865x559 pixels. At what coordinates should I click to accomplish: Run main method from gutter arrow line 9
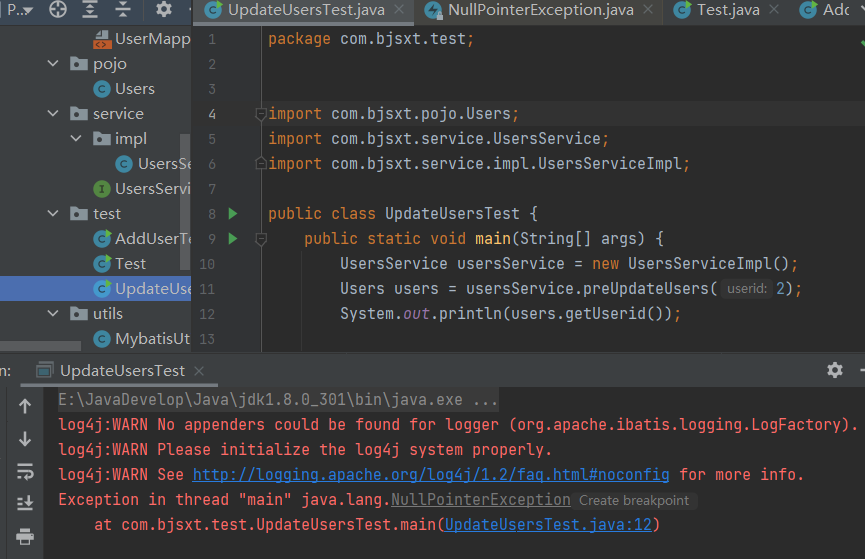coord(233,238)
